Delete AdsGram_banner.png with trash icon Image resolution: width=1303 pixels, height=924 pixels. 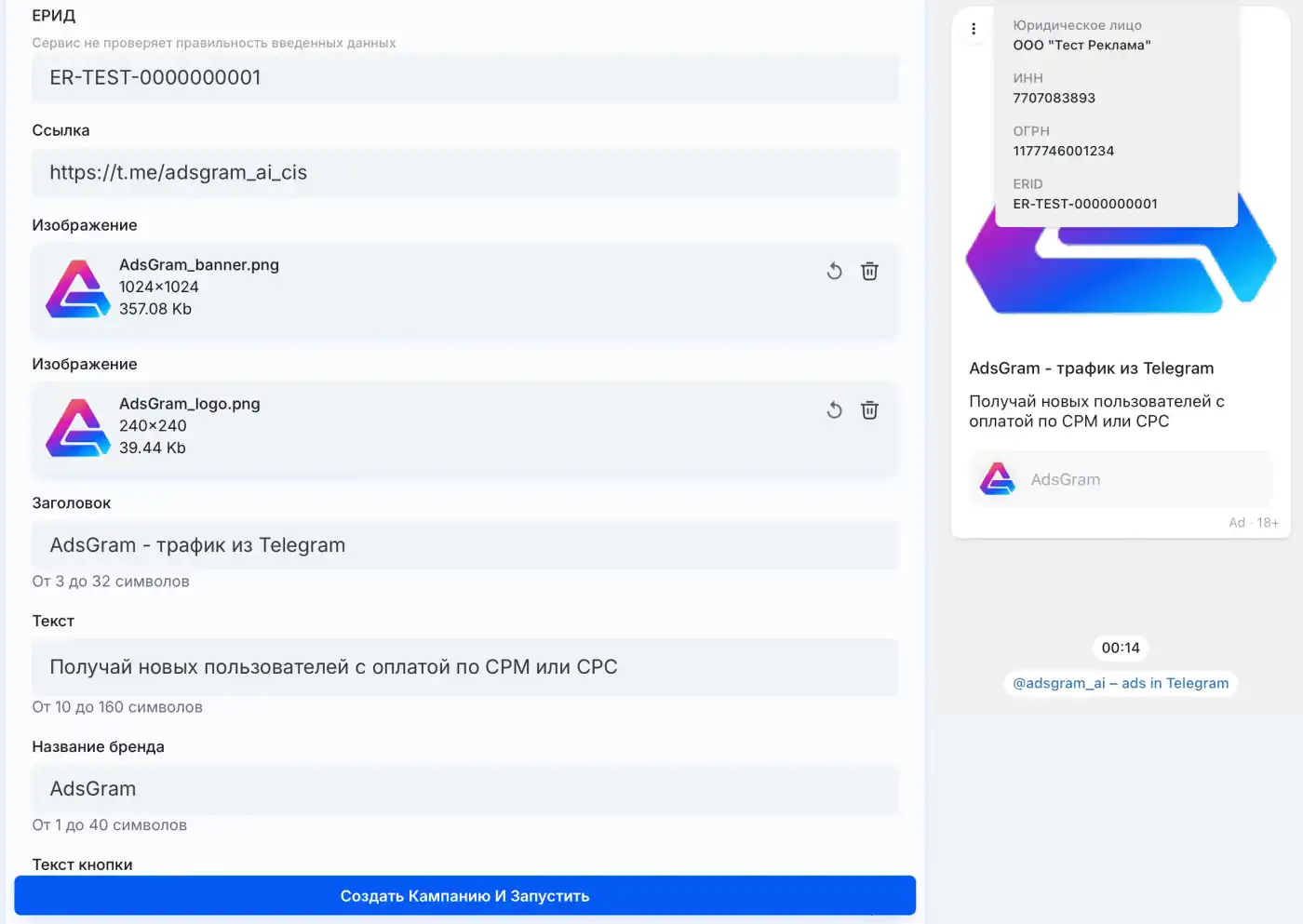[869, 271]
